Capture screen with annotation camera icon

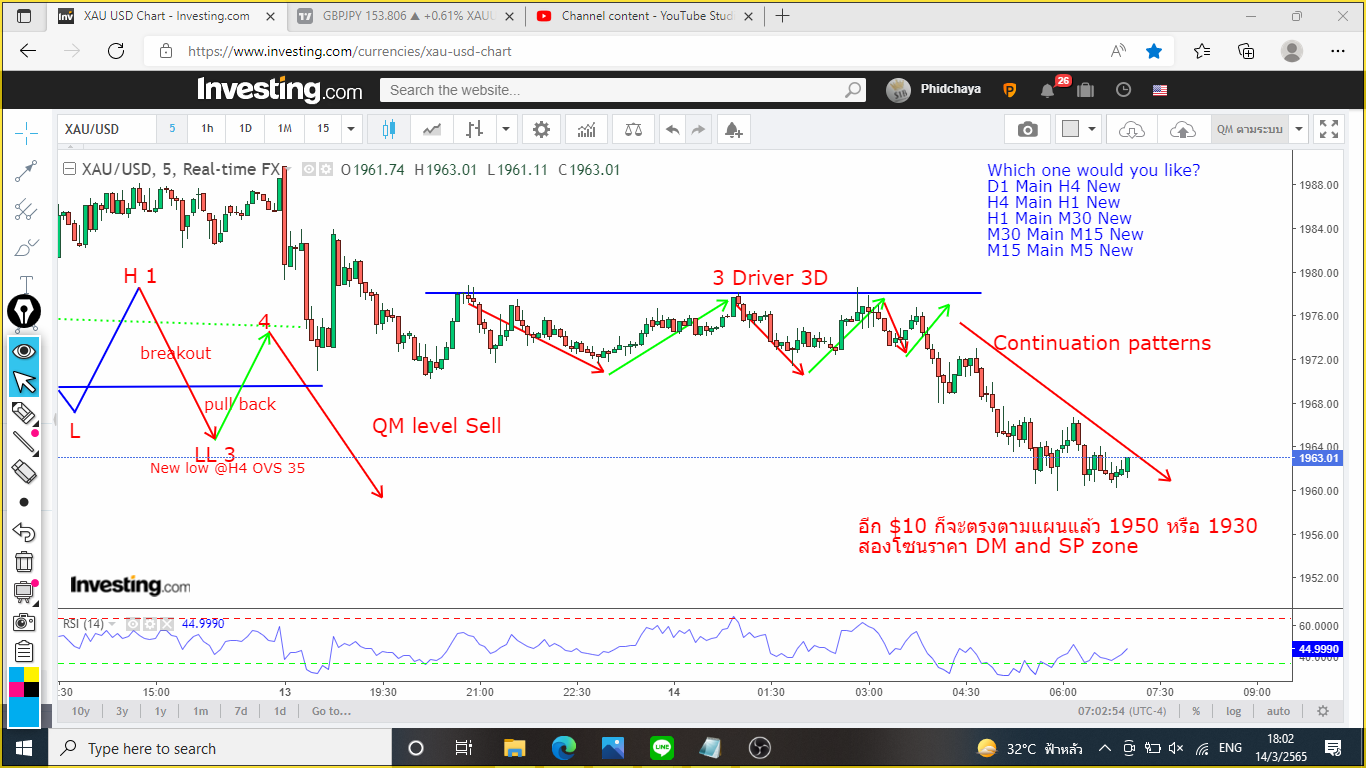tap(24, 622)
